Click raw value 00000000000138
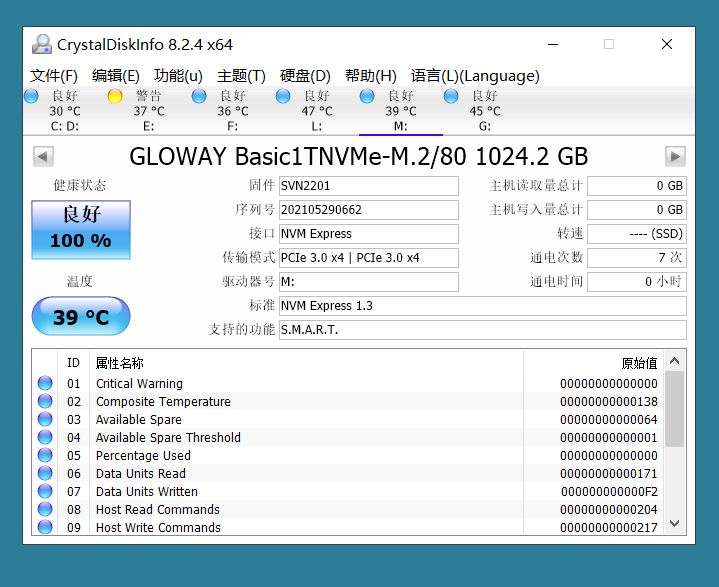 [608, 402]
